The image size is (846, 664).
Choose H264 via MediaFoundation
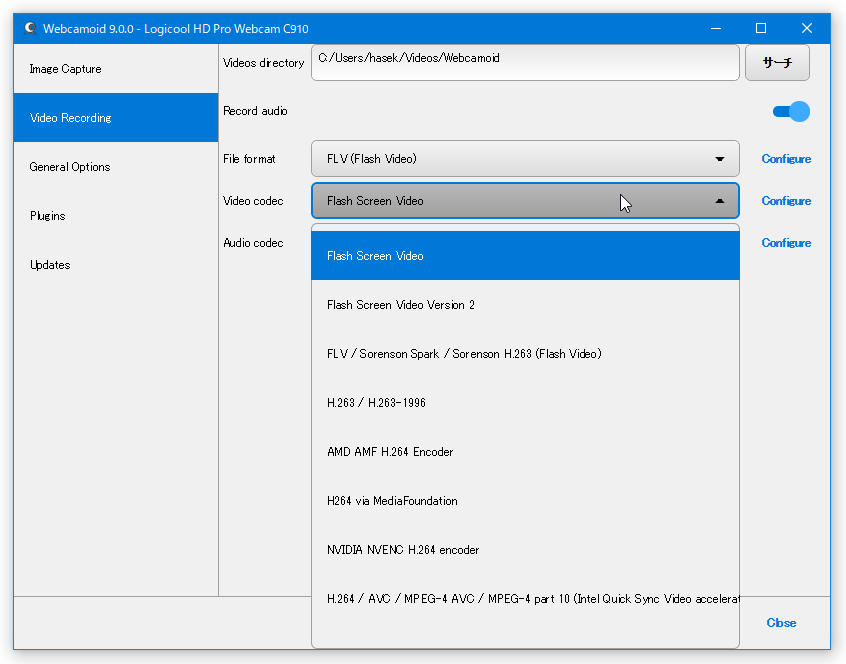tap(525, 501)
